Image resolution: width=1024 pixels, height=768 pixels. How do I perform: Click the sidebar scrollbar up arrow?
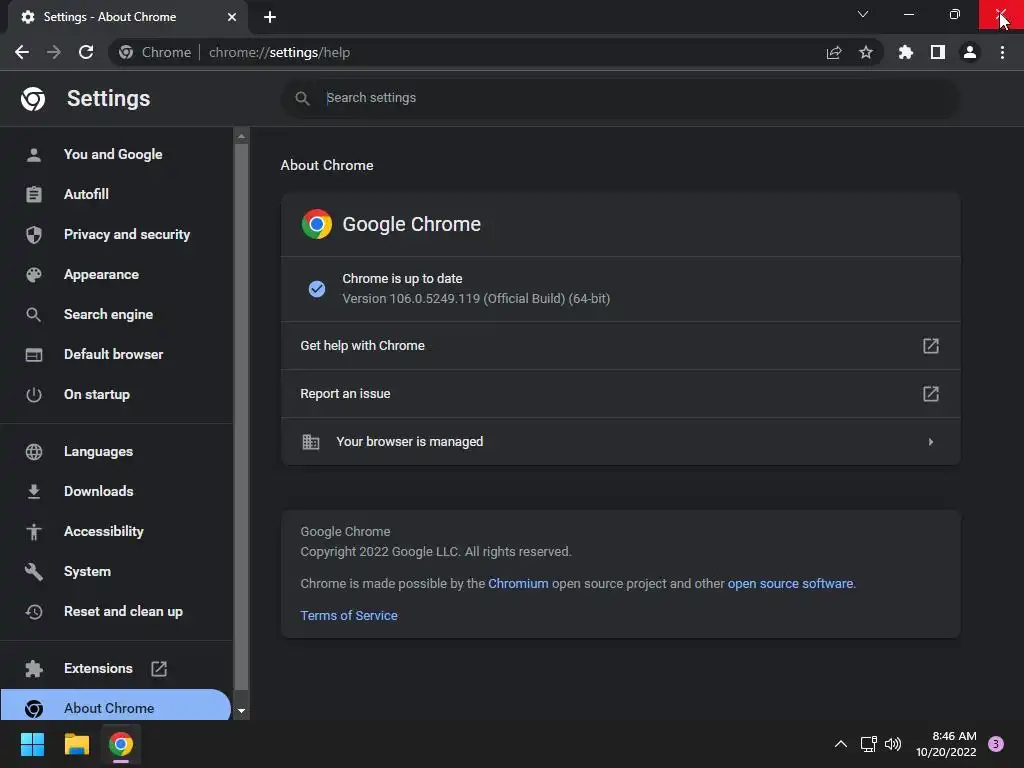[x=241, y=136]
